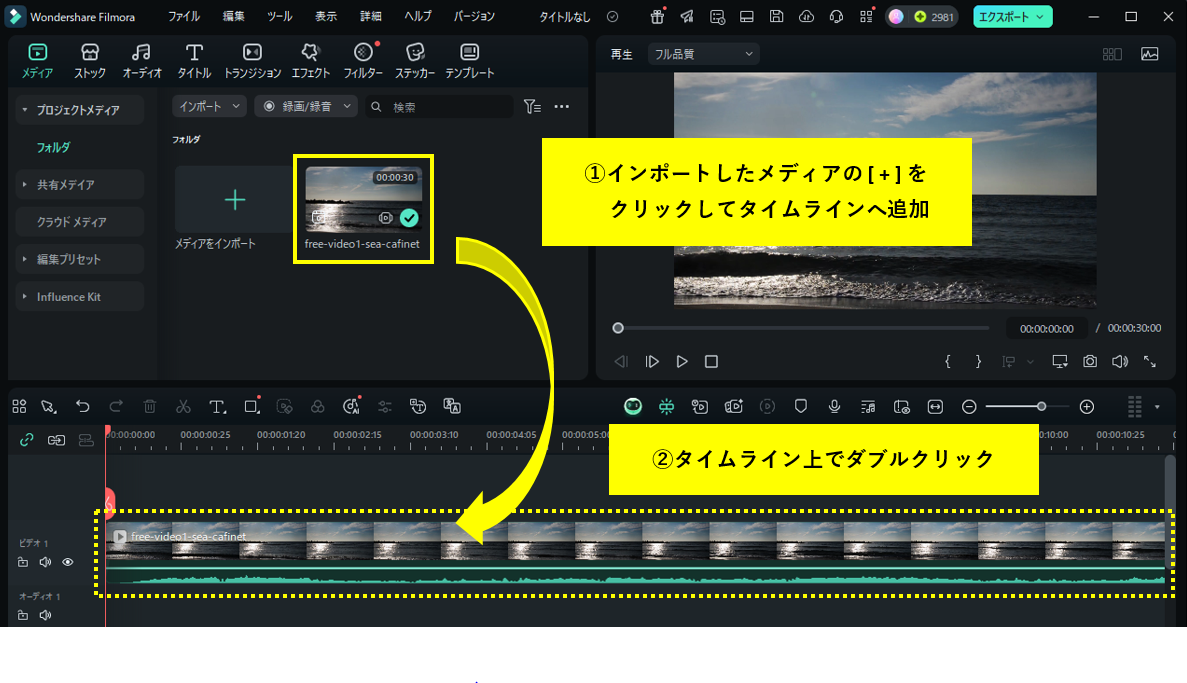
Task: Take a snapshot using the camera icon
Action: [x=1089, y=361]
